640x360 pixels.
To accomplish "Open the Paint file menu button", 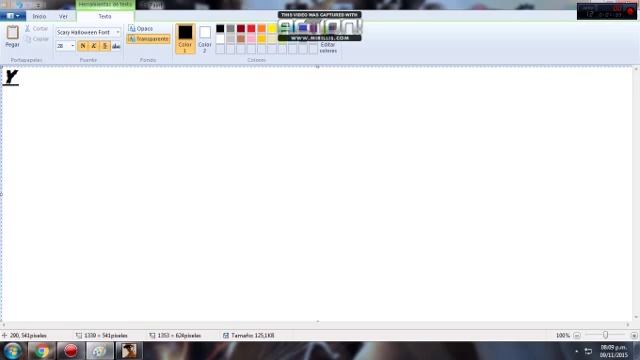I will (x=13, y=16).
